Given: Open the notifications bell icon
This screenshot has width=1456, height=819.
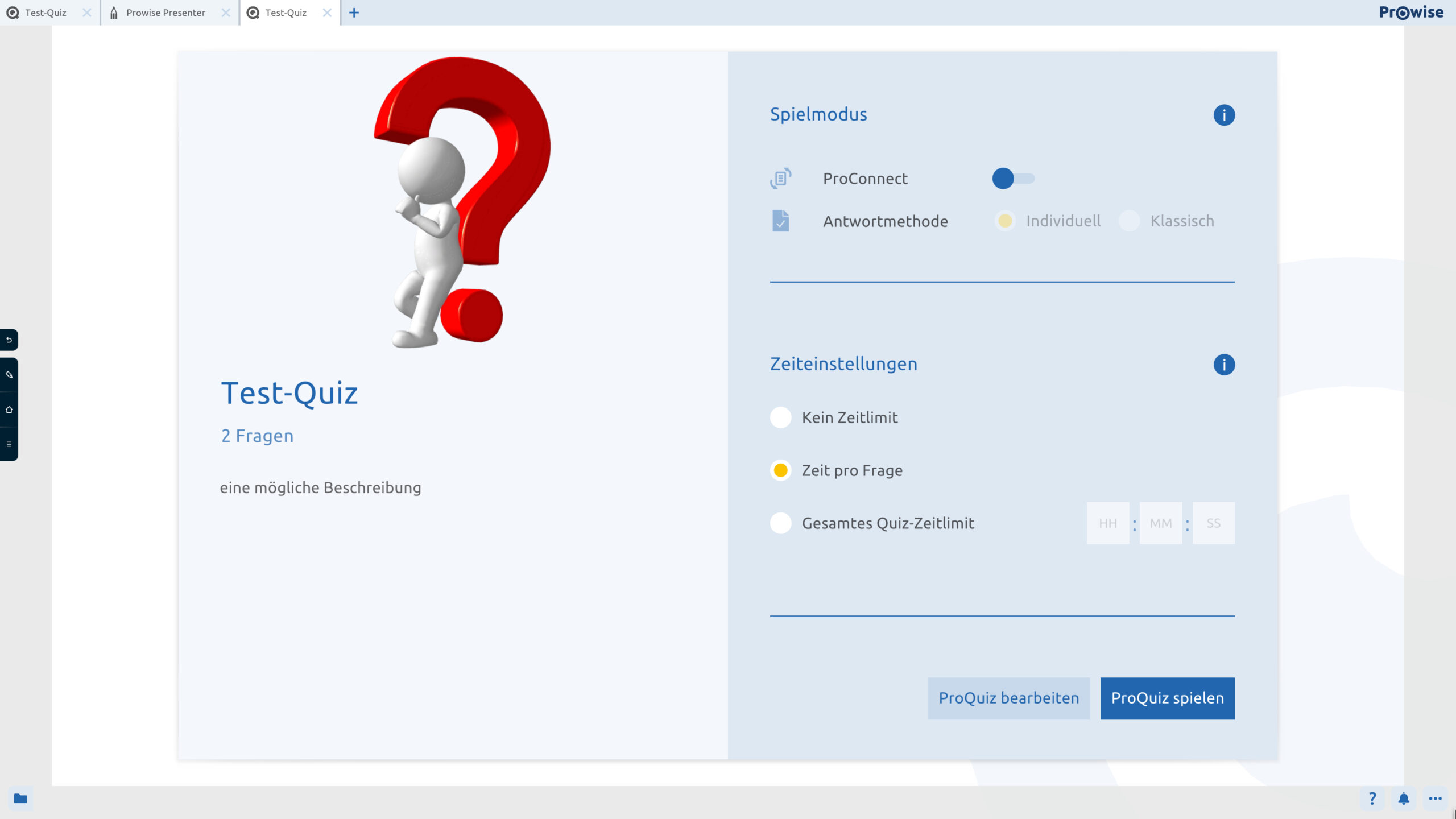Looking at the screenshot, I should 1404,799.
